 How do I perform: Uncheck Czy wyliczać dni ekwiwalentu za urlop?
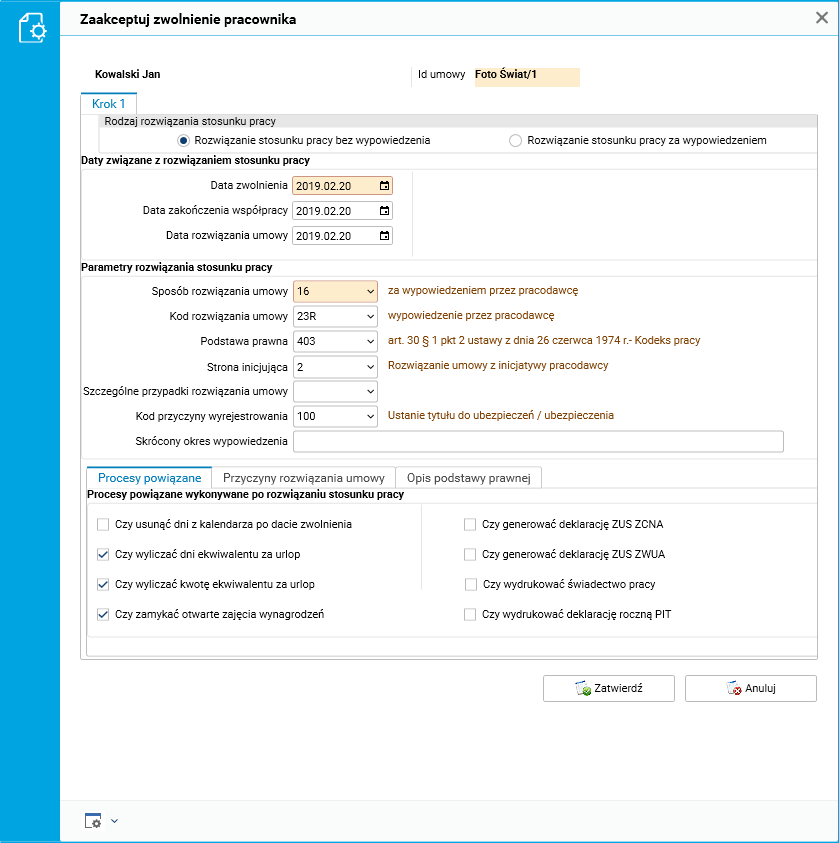click(x=103, y=554)
